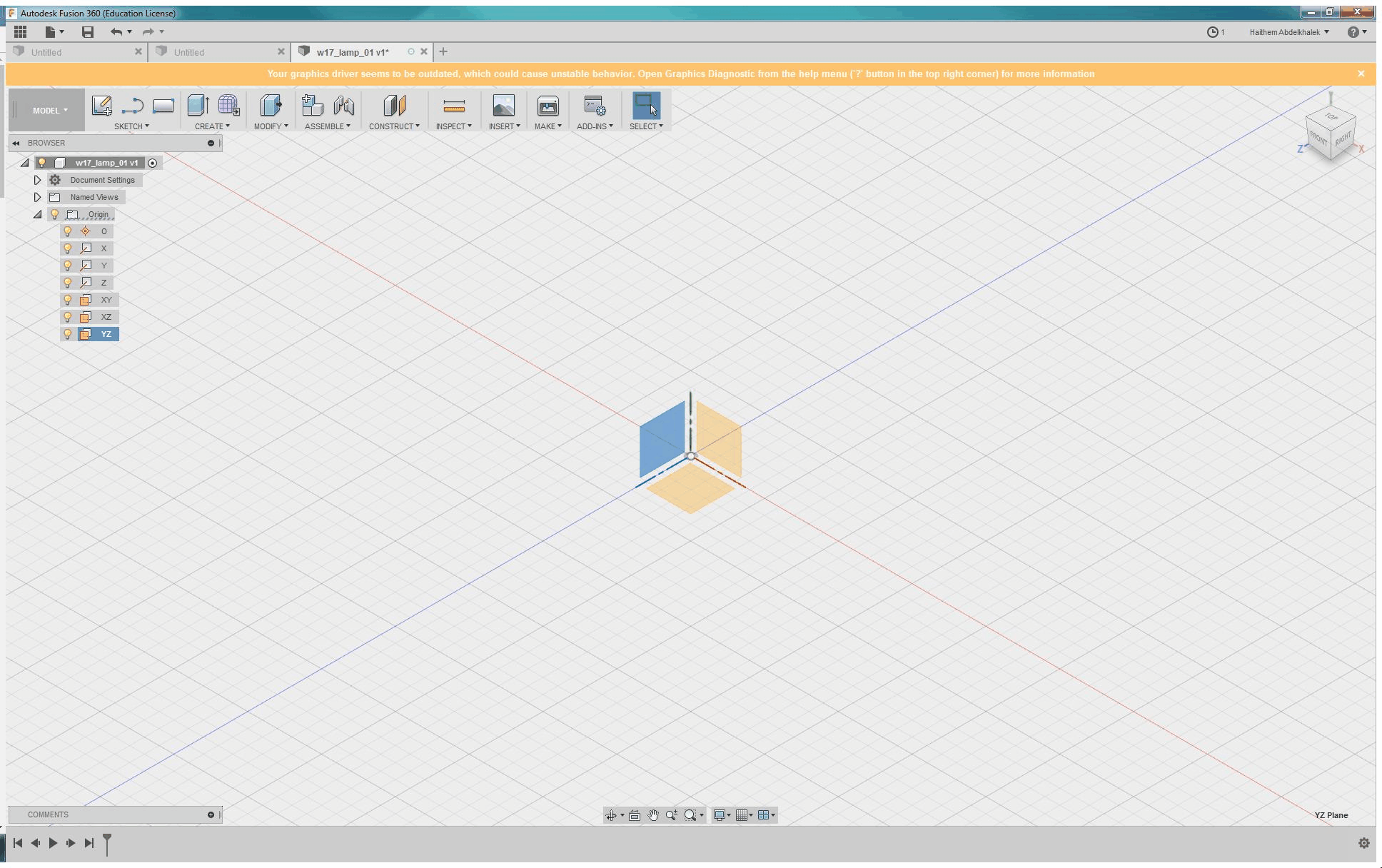
Task: Select the Line sketch tool icon
Action: click(x=133, y=106)
